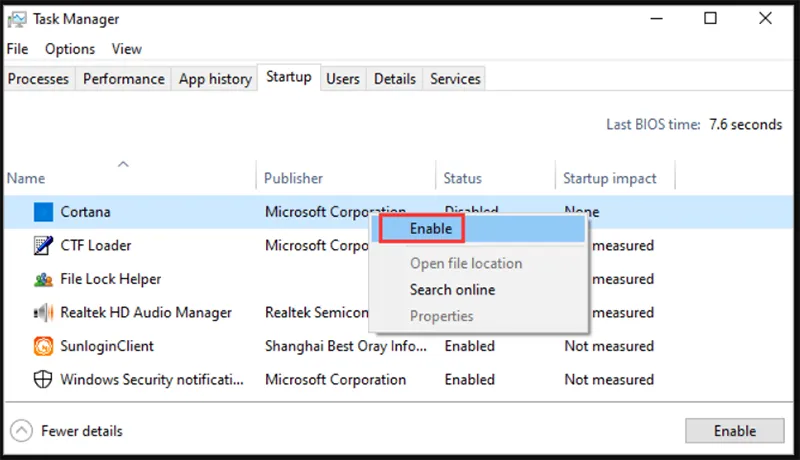Click Not measured impact for Windows Security
The height and width of the screenshot is (460, 800).
(609, 379)
